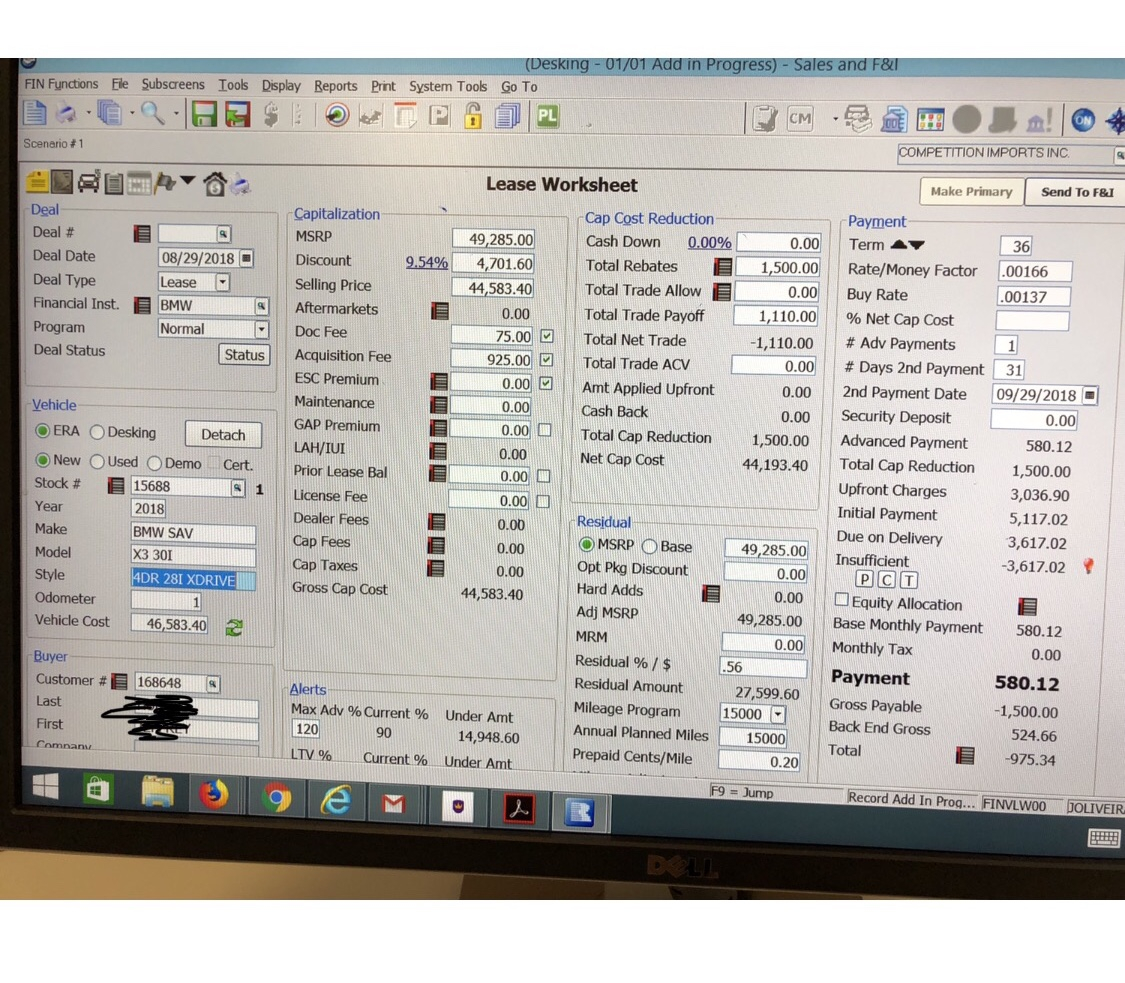Select the Desking radio button
Screen dimensions: 1125x983
click(x=97, y=432)
